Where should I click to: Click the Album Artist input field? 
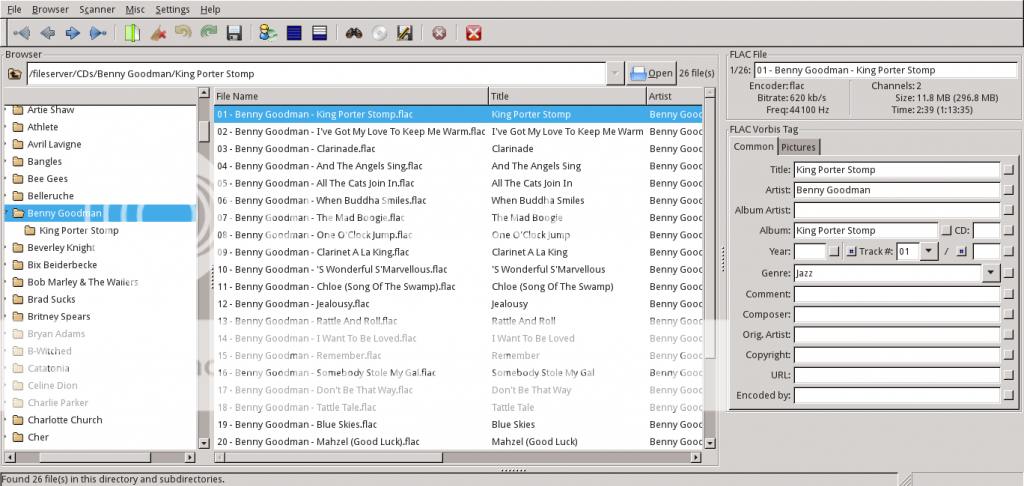click(x=897, y=210)
